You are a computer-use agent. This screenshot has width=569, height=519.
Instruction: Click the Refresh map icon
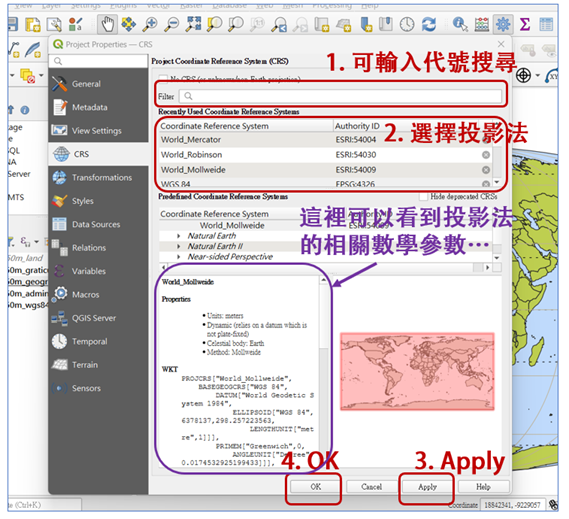click(429, 24)
